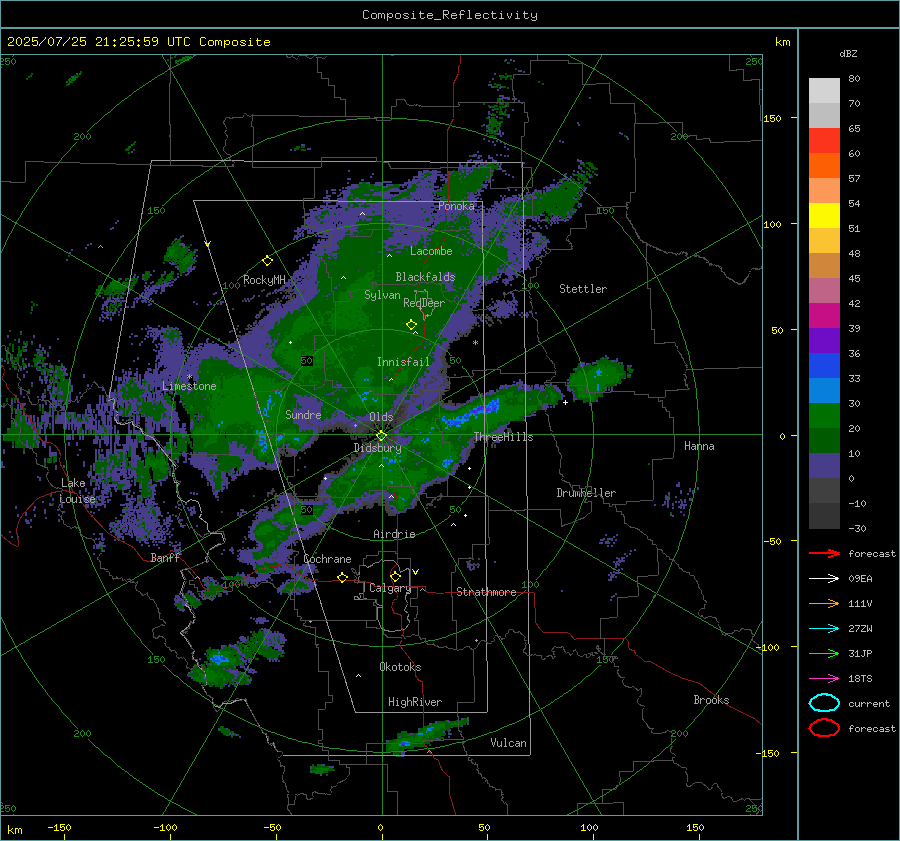Screen dimensions: 900x841
Task: Click the dBZ legend heading
Action: [x=848, y=53]
